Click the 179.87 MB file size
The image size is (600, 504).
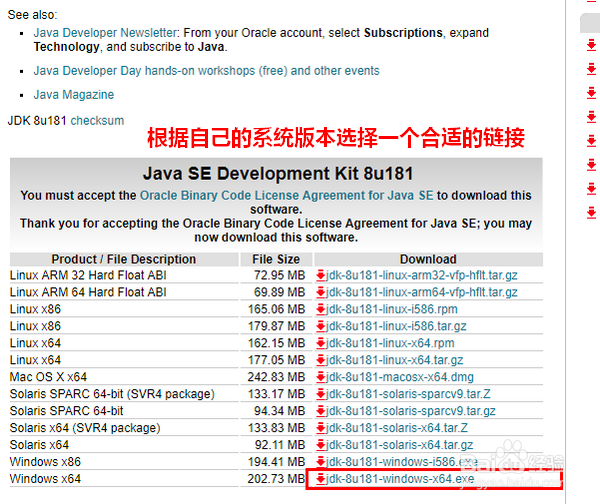click(x=276, y=326)
